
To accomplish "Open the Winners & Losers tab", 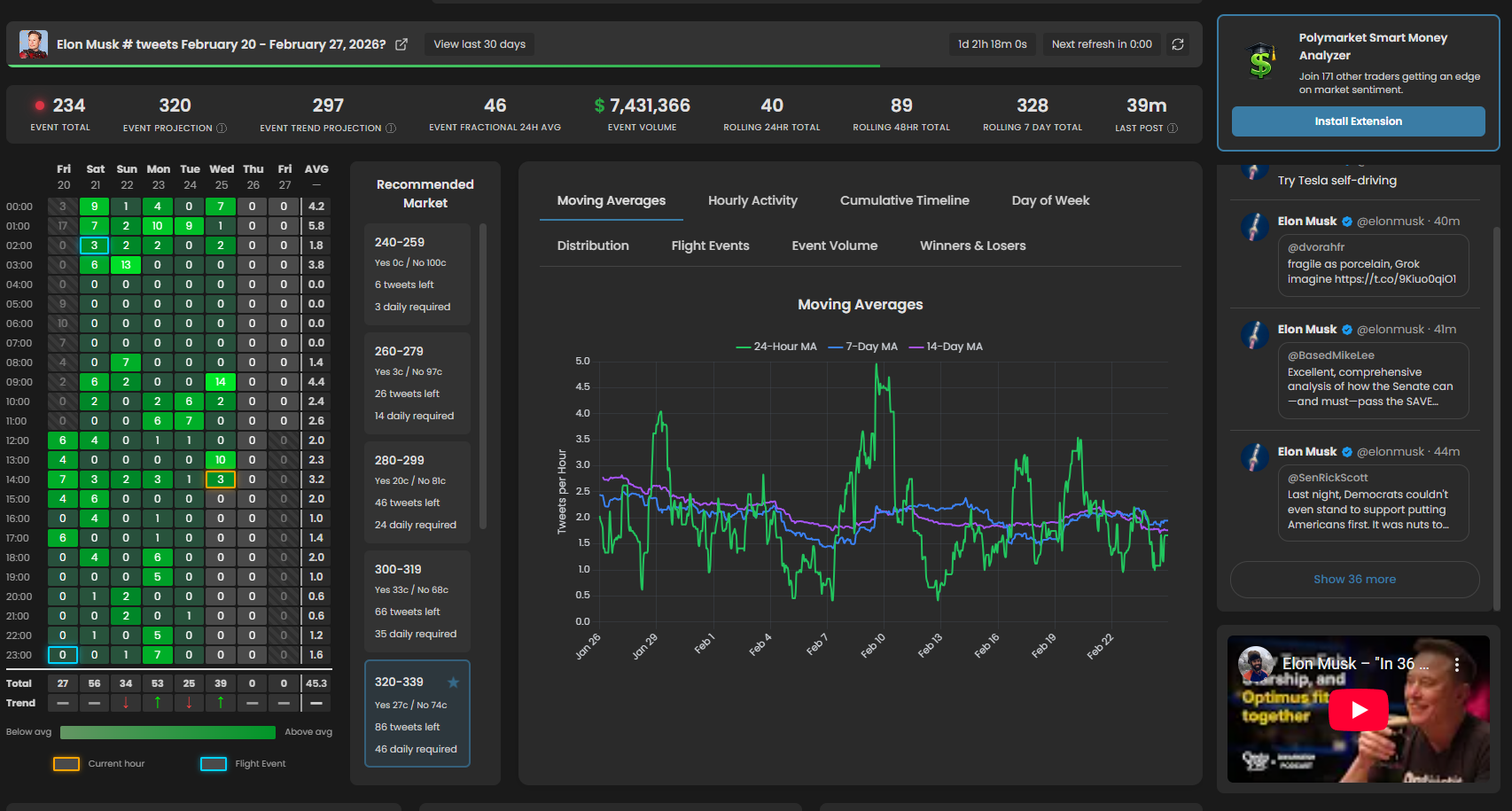I will click(972, 246).
